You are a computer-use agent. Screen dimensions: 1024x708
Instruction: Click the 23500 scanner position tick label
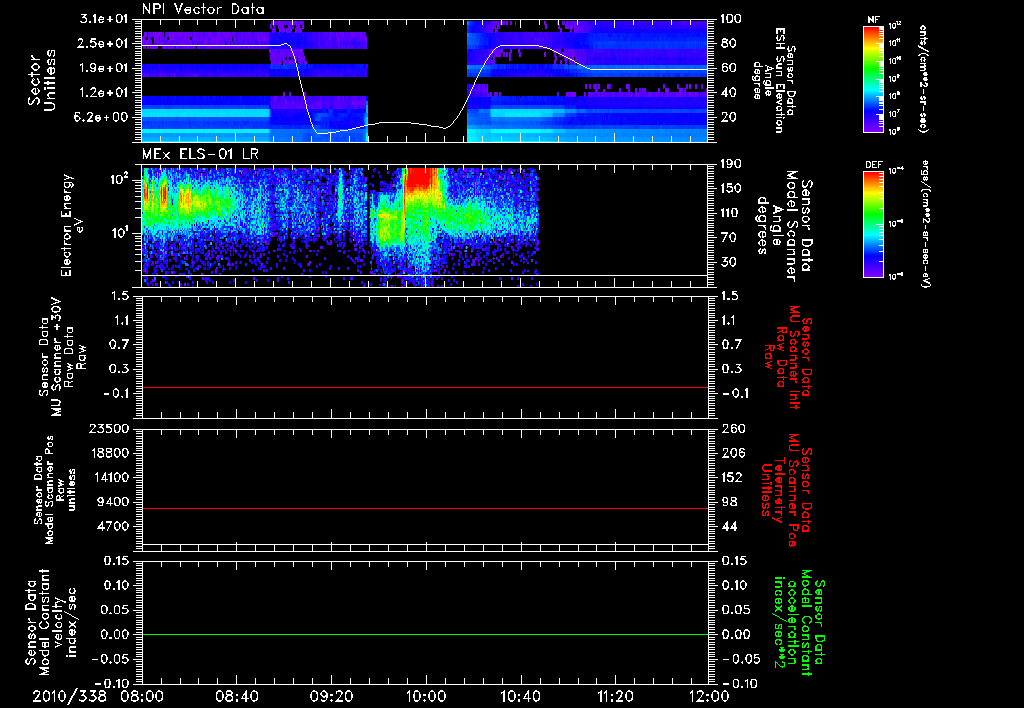pos(110,428)
